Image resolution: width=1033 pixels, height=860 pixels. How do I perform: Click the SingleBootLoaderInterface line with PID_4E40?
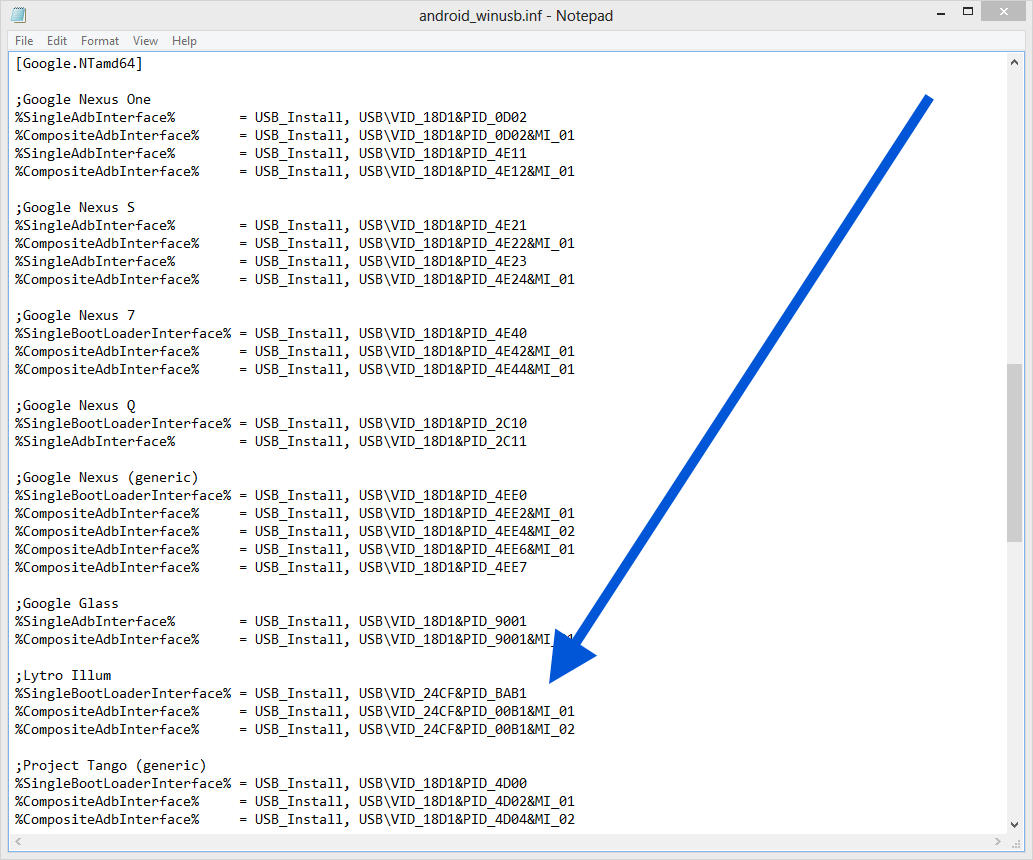271,333
